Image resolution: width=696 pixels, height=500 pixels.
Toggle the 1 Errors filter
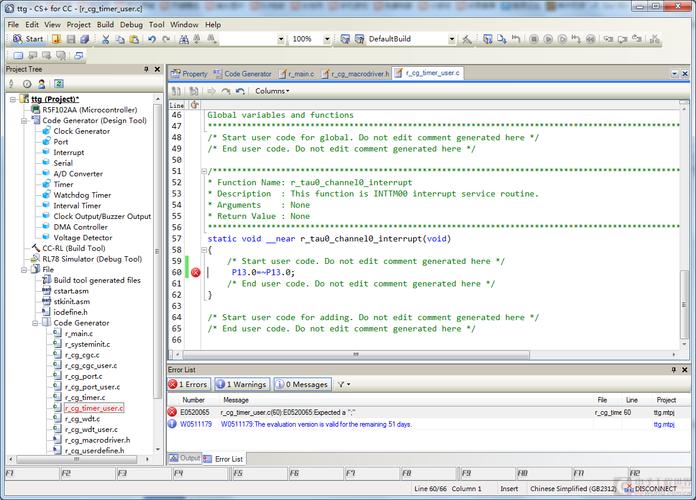188,384
